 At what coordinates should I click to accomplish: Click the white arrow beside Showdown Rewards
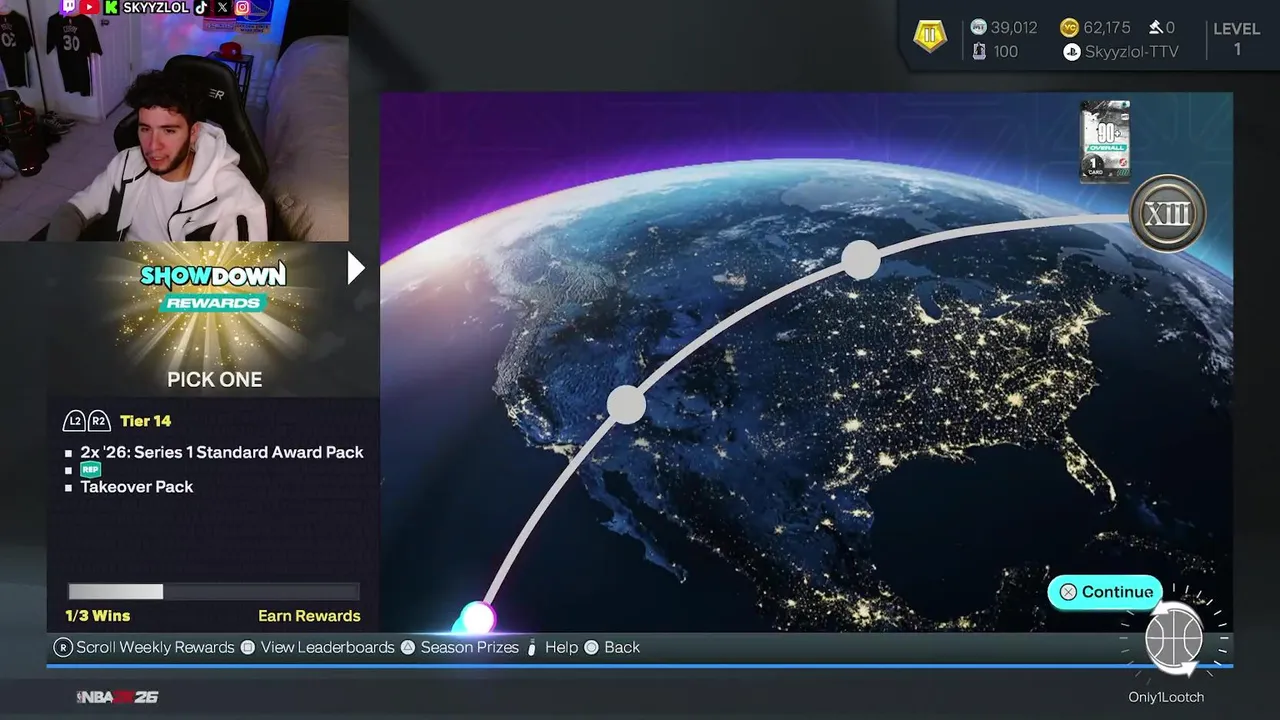[355, 267]
